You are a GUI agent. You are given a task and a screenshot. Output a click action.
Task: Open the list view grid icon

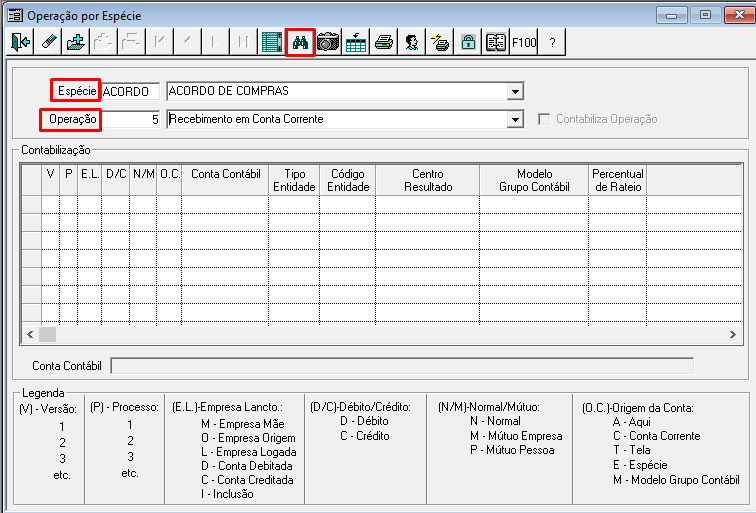click(x=271, y=42)
